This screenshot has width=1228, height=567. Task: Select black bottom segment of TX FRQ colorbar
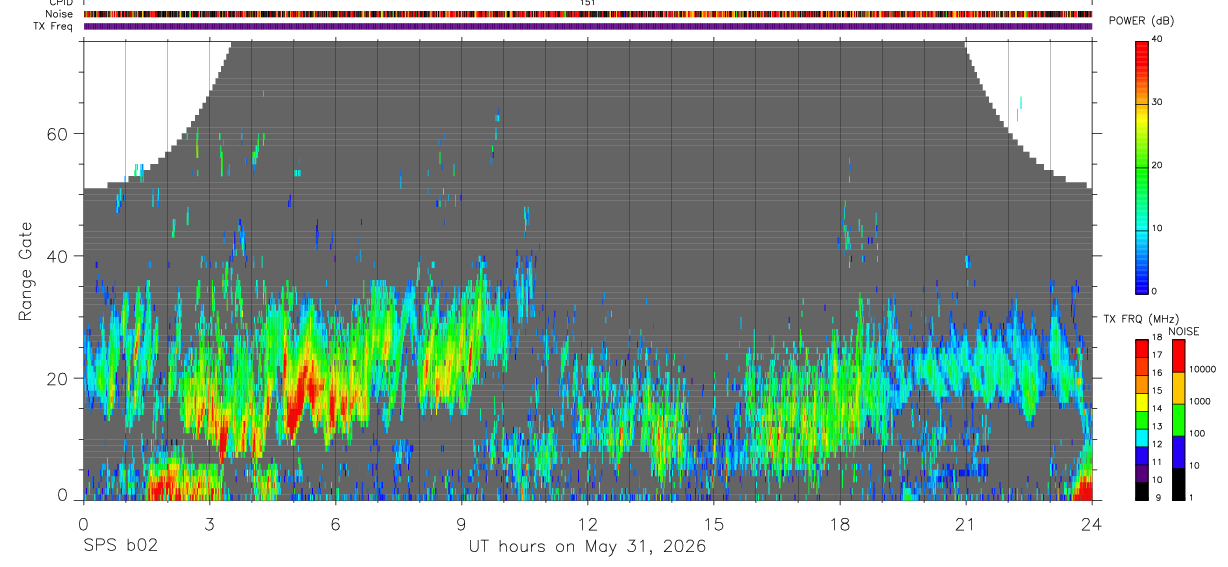(x=1142, y=491)
